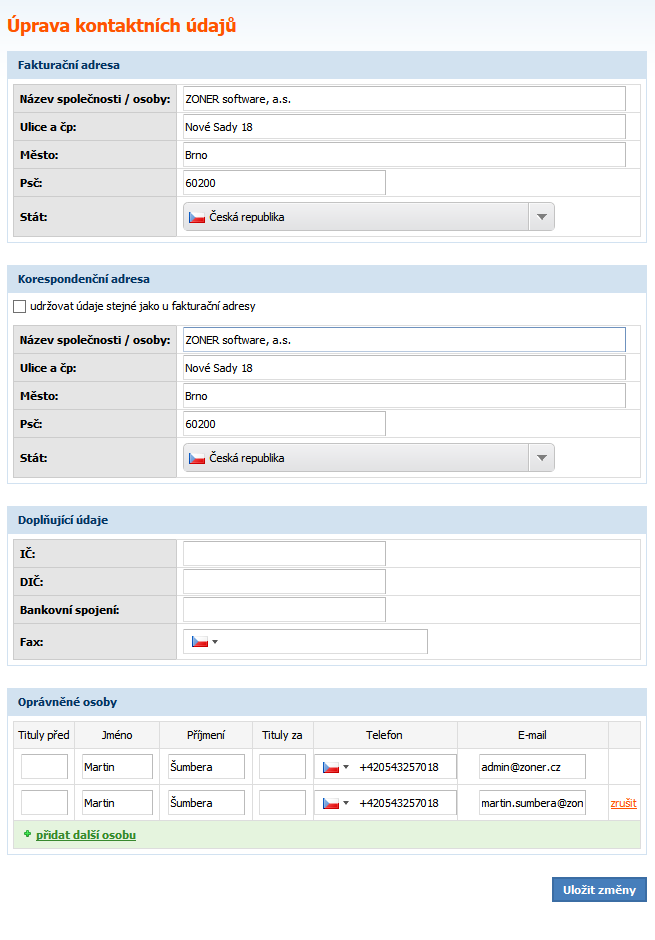
Task: Click Czech flag in Fax field
Action: tap(199, 642)
